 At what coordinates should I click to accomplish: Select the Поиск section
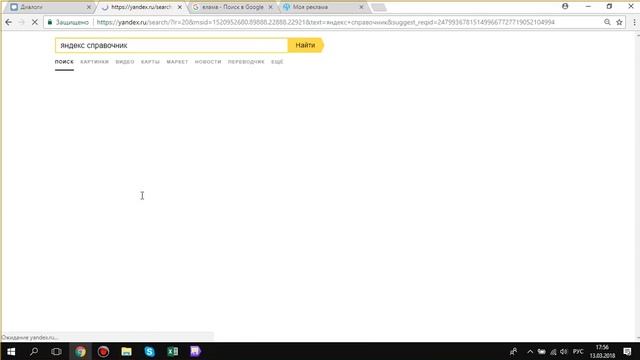coord(64,62)
